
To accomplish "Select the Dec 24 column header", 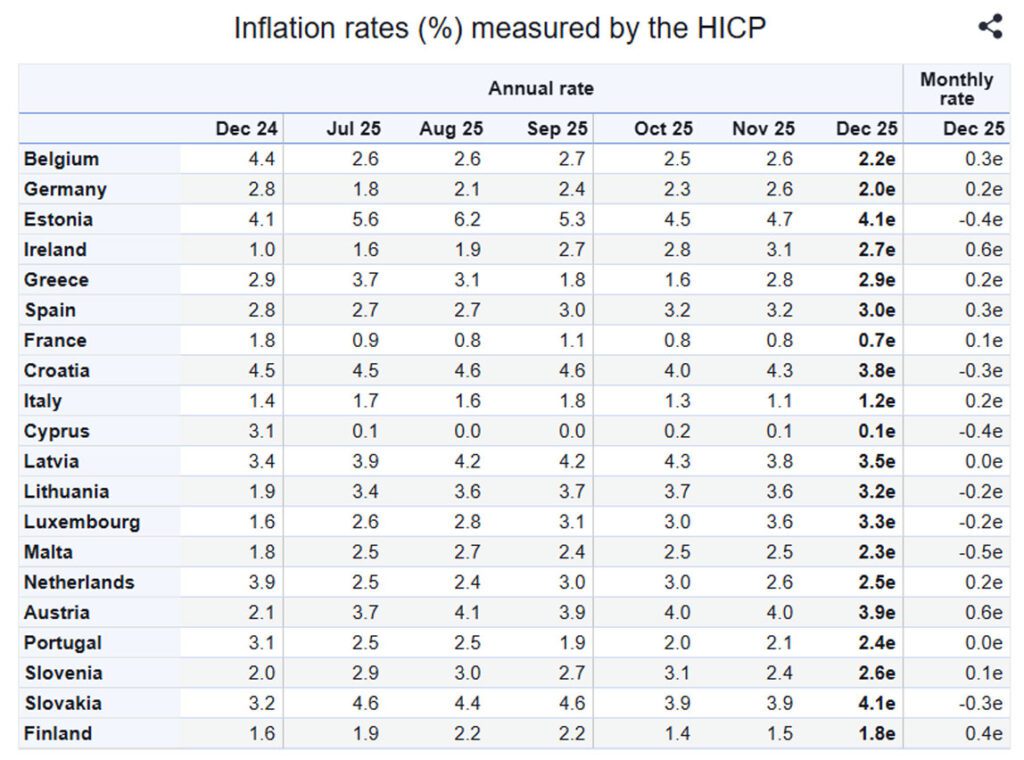I will click(x=247, y=128).
